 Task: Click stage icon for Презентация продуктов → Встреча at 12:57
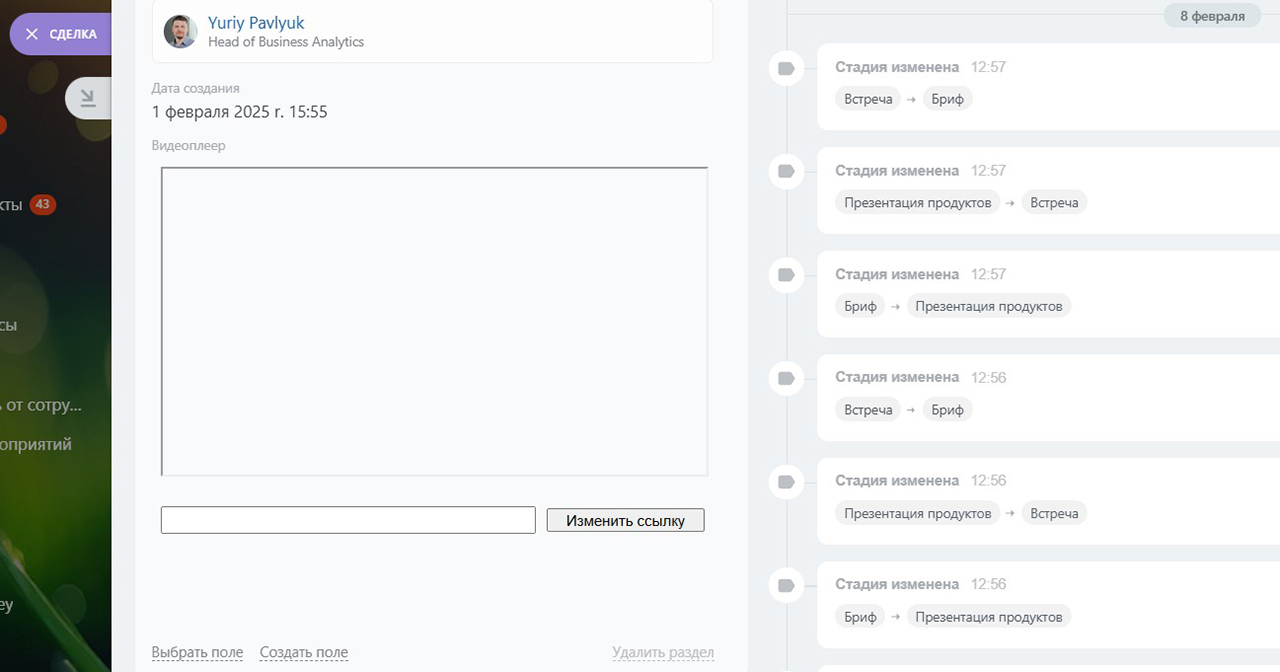(x=786, y=171)
